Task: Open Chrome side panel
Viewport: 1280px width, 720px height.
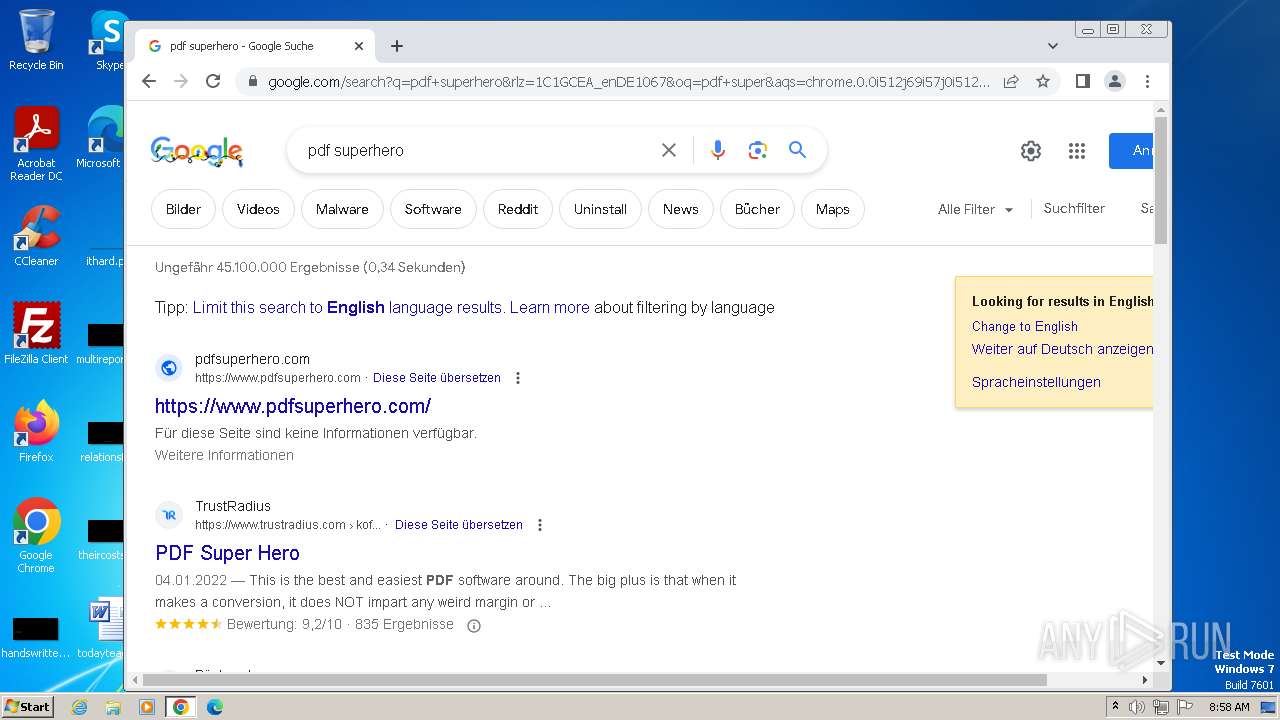Action: (x=1082, y=81)
